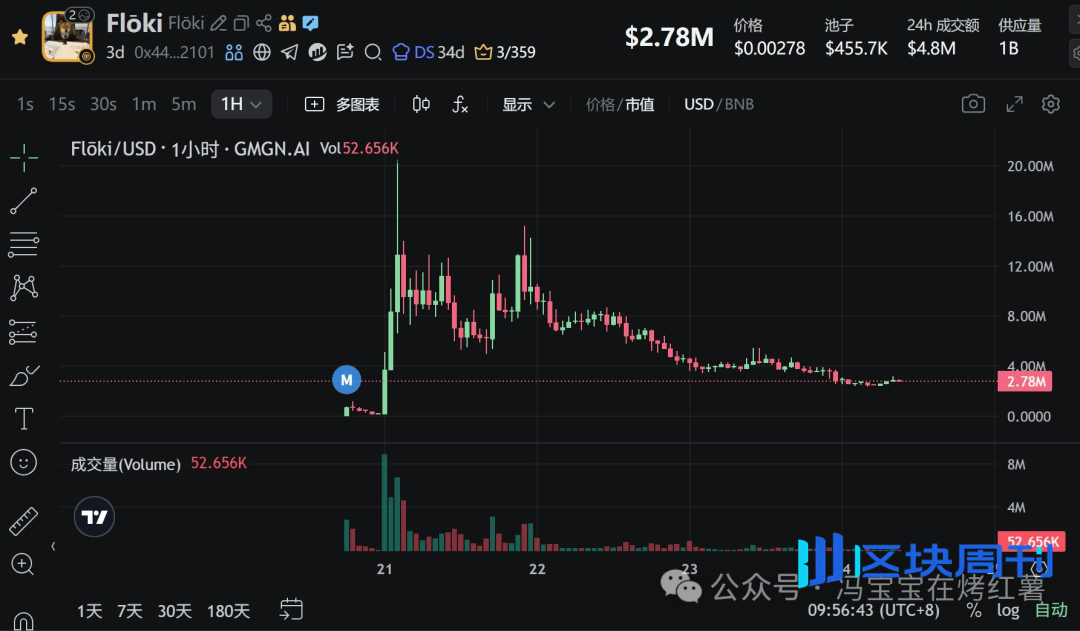The image size is (1080, 631).
Task: Select the 5m timeframe tab
Action: (183, 104)
